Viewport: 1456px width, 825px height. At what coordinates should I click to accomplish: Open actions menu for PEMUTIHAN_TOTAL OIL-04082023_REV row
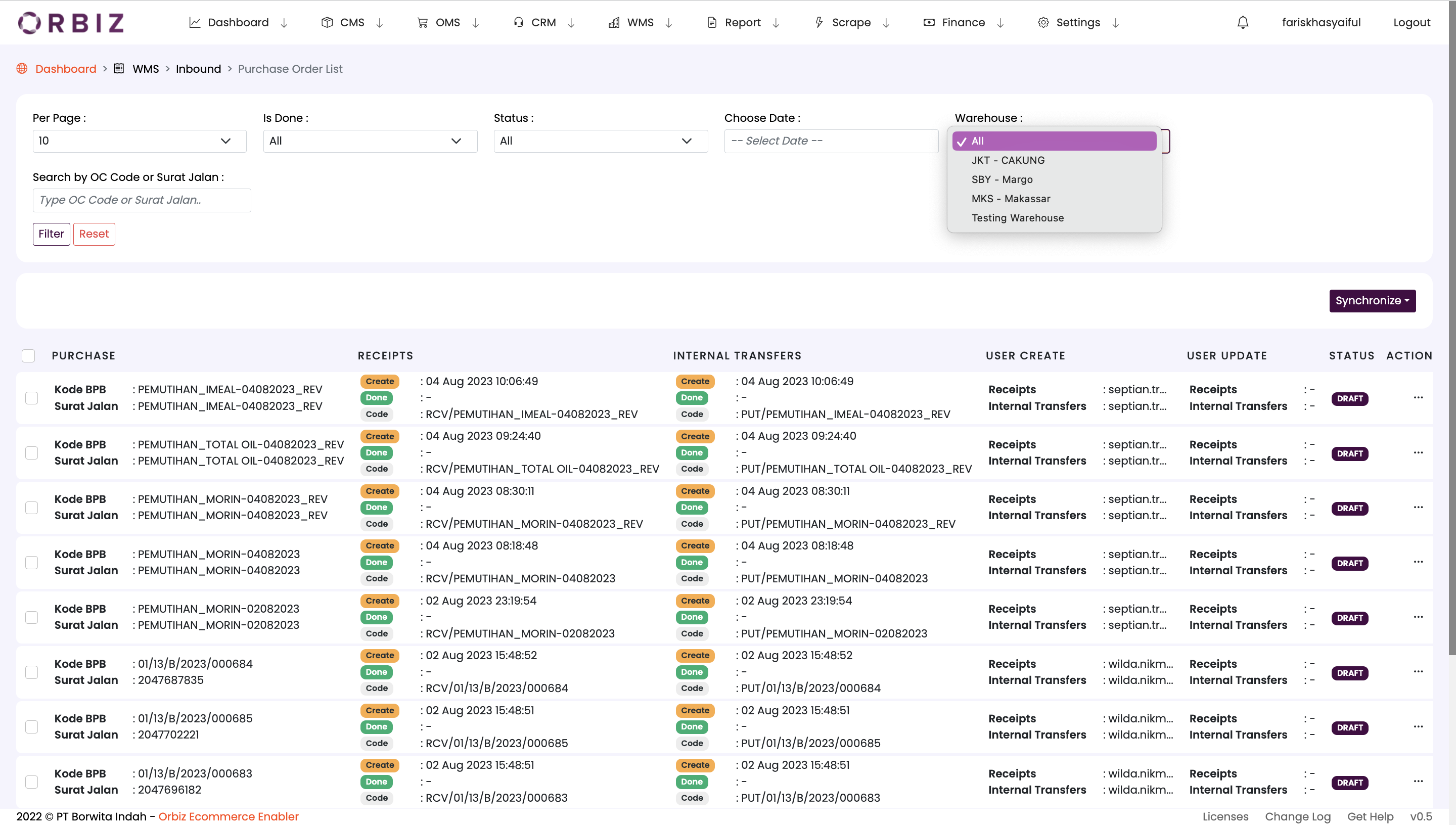(1418, 452)
